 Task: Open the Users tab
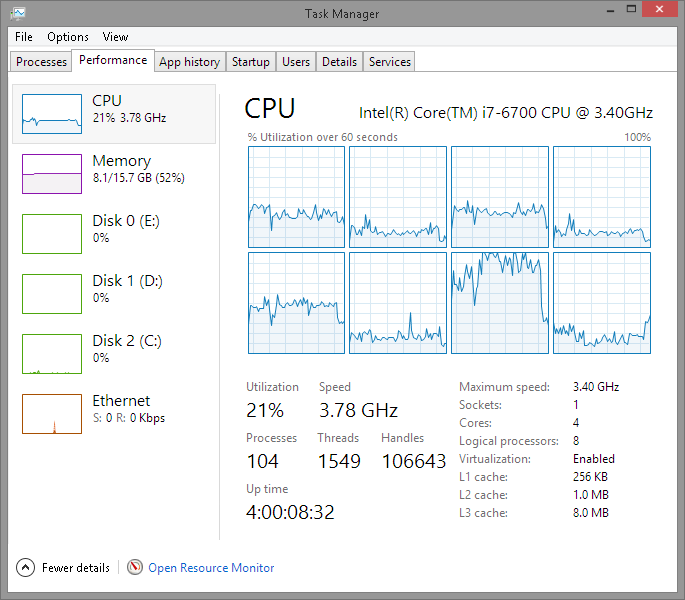296,62
